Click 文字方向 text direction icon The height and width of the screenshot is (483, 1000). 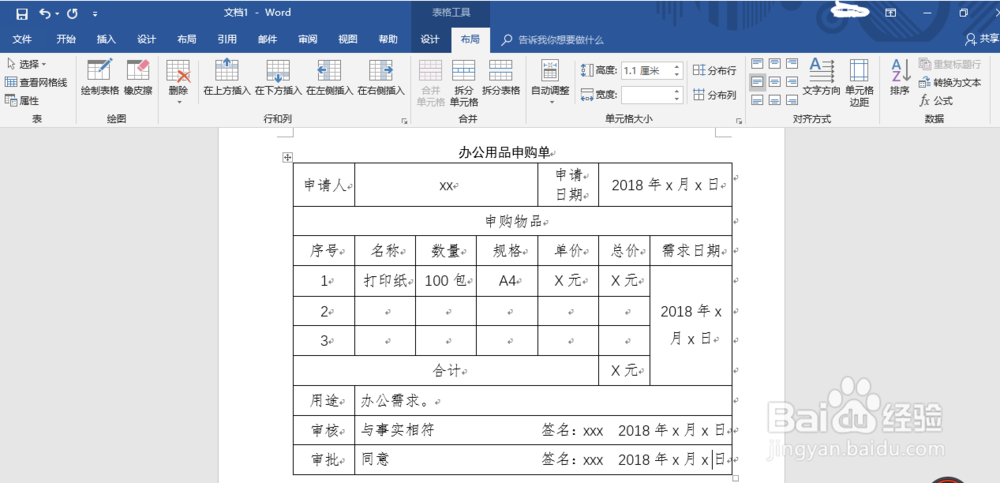(x=821, y=77)
